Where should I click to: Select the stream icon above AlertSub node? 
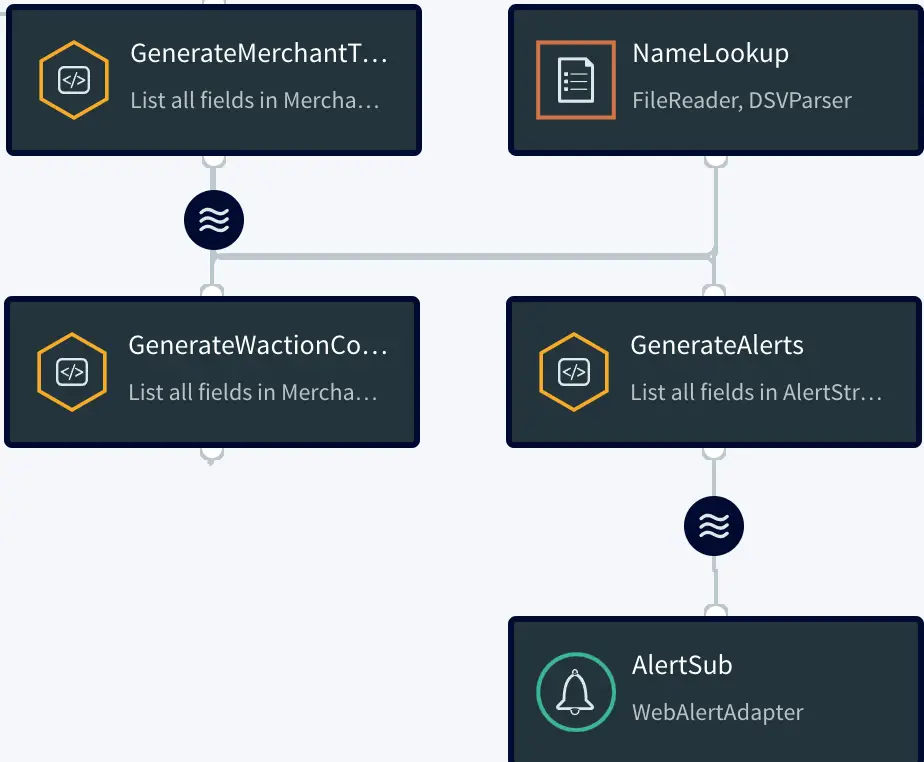[714, 526]
